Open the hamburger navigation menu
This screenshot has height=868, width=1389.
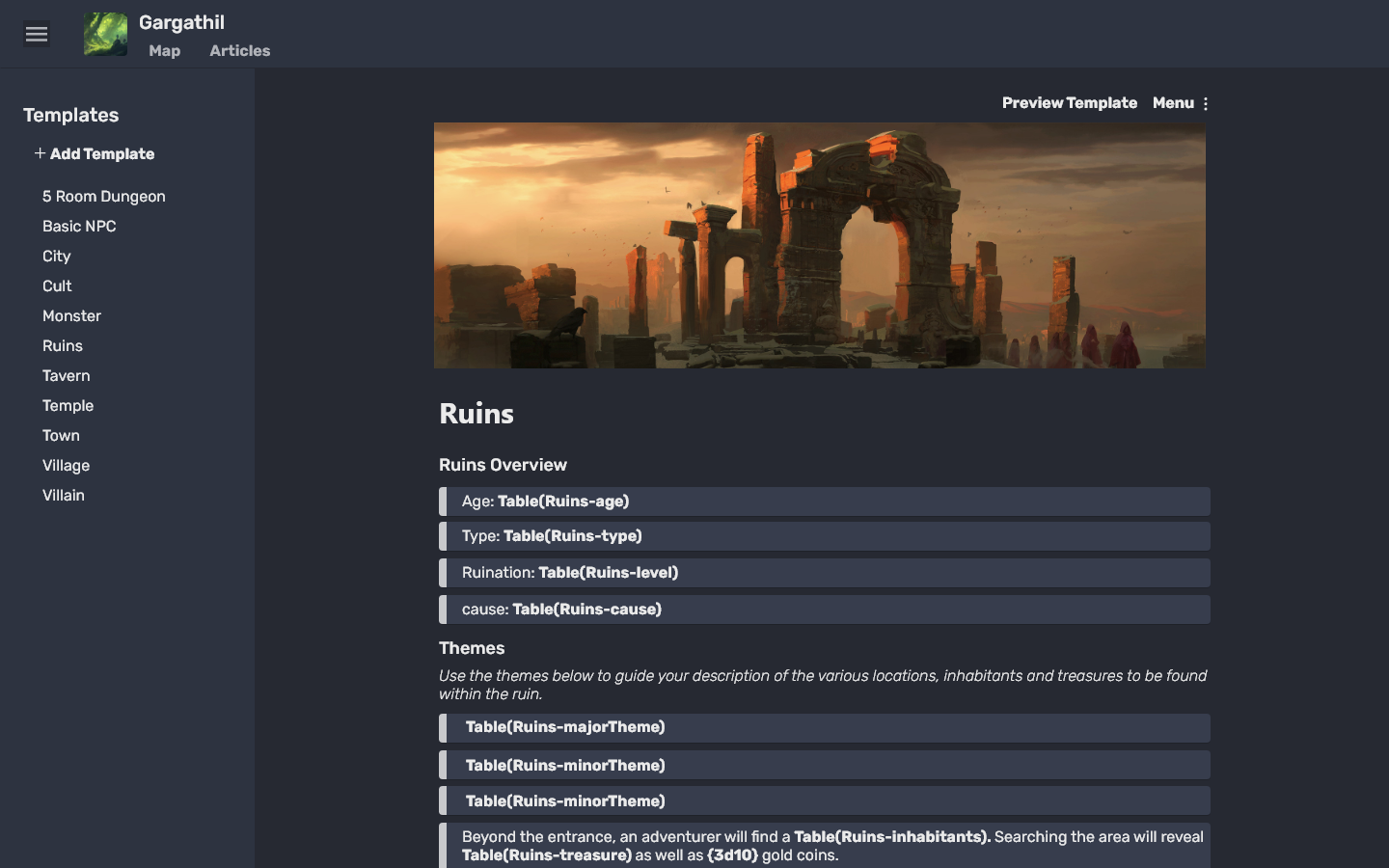(37, 34)
